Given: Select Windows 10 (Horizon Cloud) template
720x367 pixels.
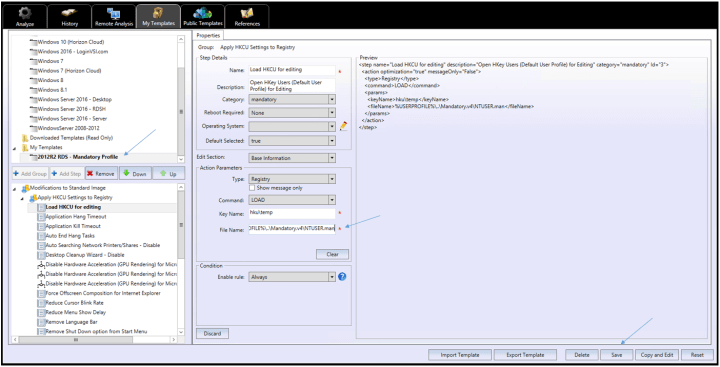Looking at the screenshot, I should [x=71, y=42].
